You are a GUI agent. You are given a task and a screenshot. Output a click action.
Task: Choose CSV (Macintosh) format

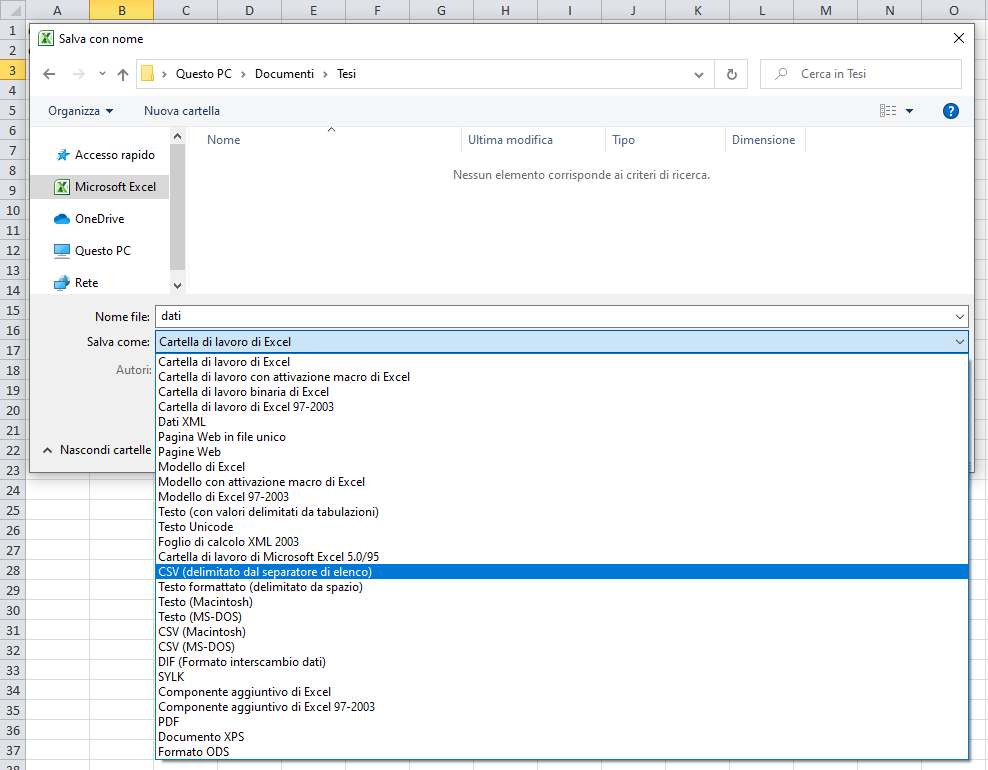pyautogui.click(x=561, y=632)
